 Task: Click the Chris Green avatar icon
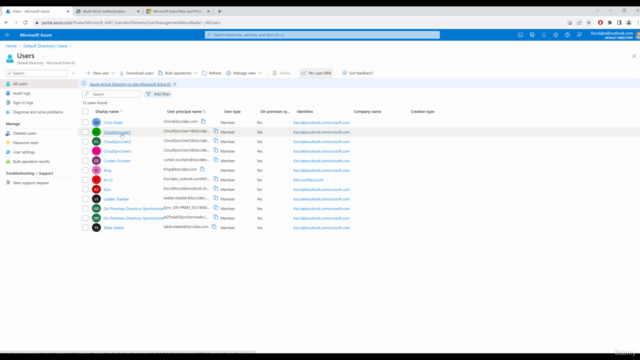coord(96,122)
